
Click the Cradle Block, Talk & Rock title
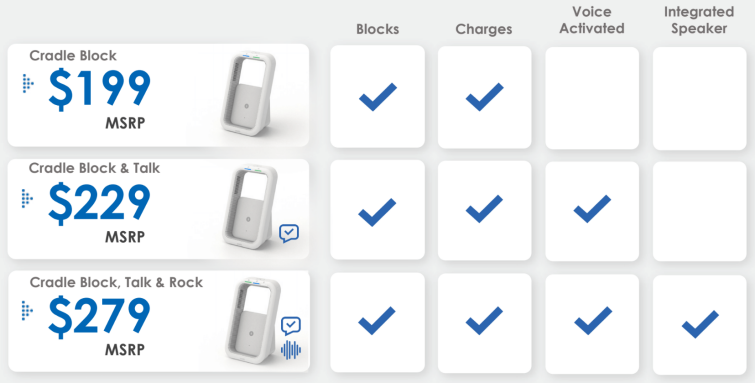click(x=116, y=282)
